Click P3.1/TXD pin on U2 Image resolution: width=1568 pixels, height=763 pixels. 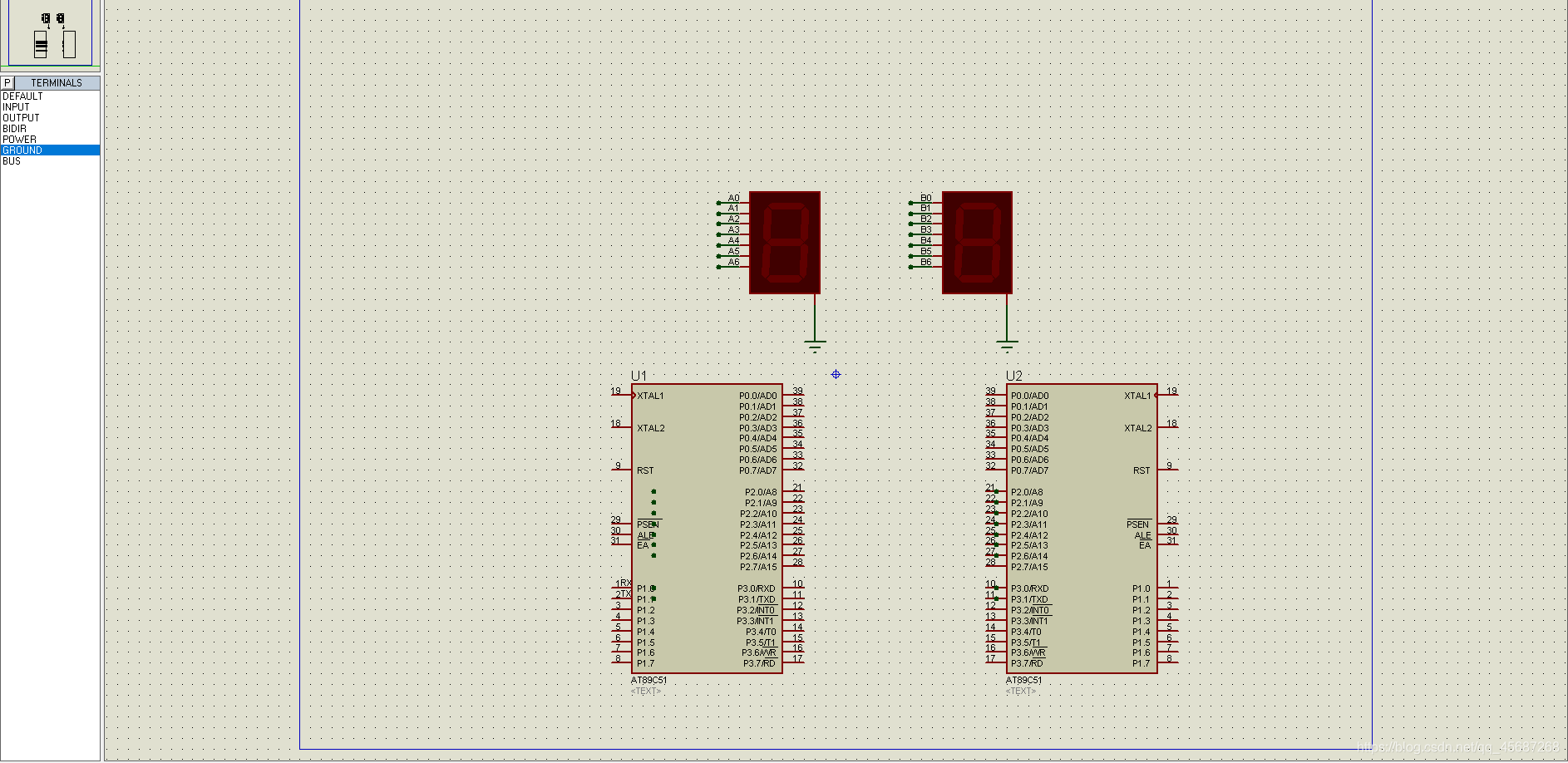pyautogui.click(x=1029, y=599)
